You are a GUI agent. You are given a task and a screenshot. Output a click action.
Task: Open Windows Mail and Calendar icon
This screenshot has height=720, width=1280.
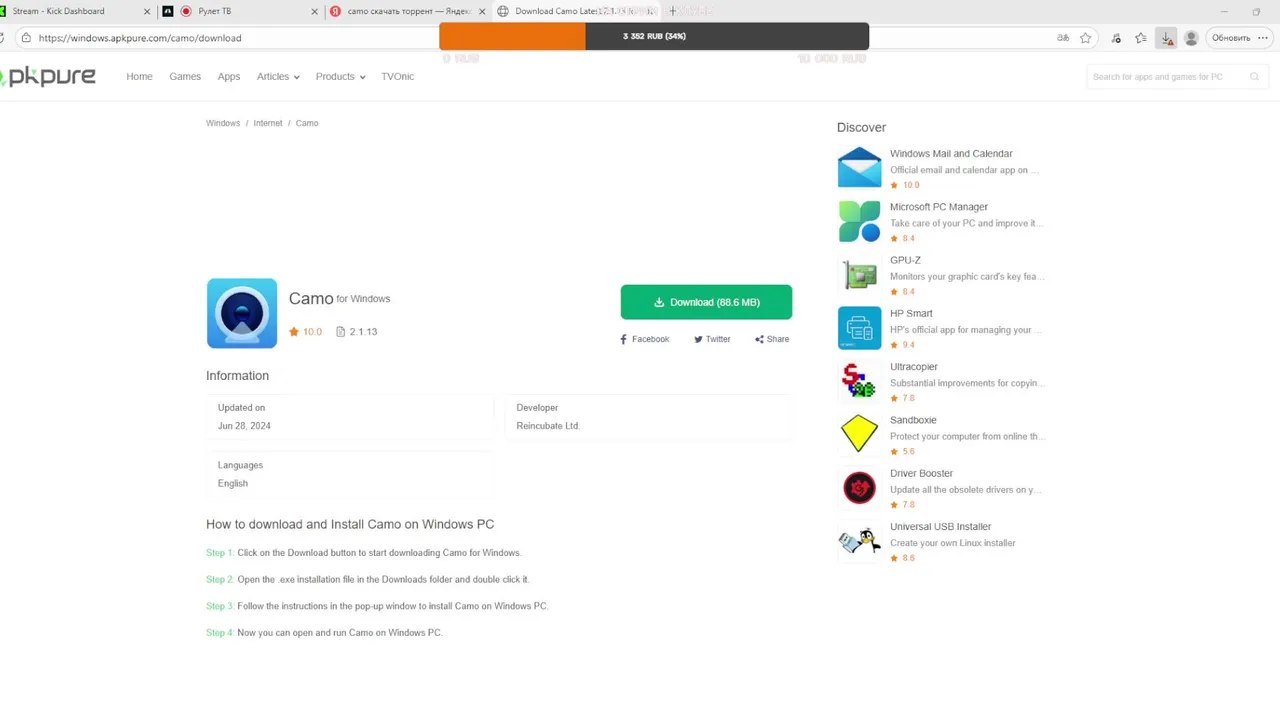pyautogui.click(x=859, y=168)
